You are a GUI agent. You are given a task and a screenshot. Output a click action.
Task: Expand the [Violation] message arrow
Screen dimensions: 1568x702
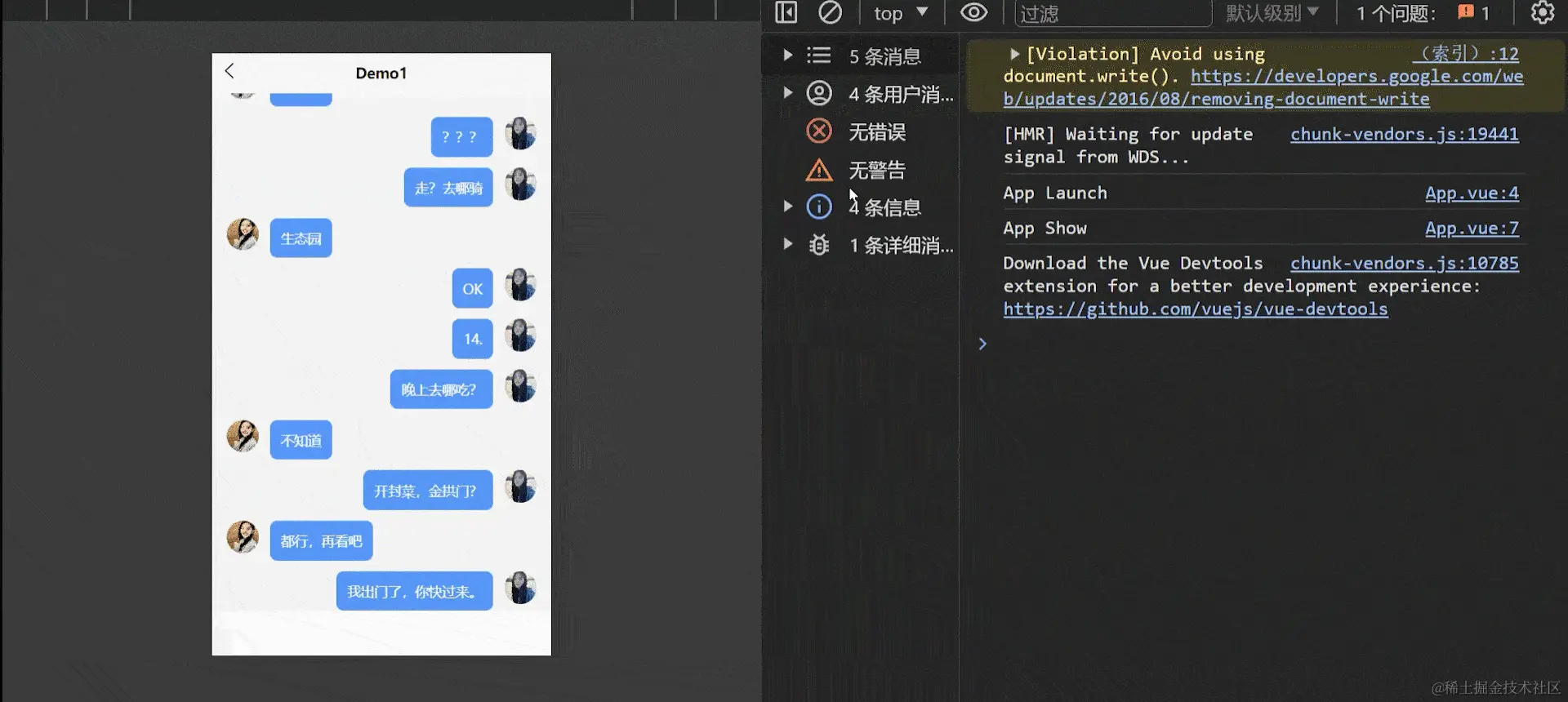[x=1014, y=54]
